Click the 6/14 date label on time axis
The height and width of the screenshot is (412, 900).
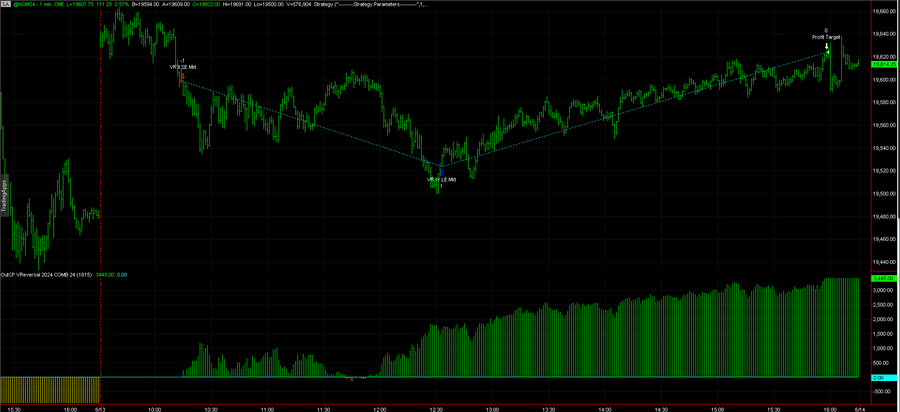pyautogui.click(x=858, y=409)
